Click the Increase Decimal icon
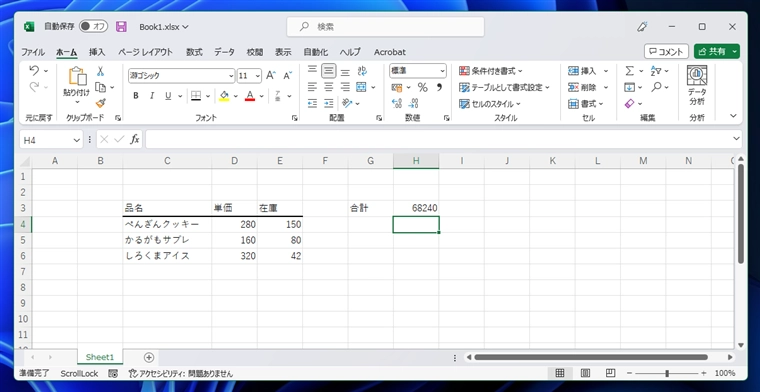Screen dimensions: 760x392 397,103
